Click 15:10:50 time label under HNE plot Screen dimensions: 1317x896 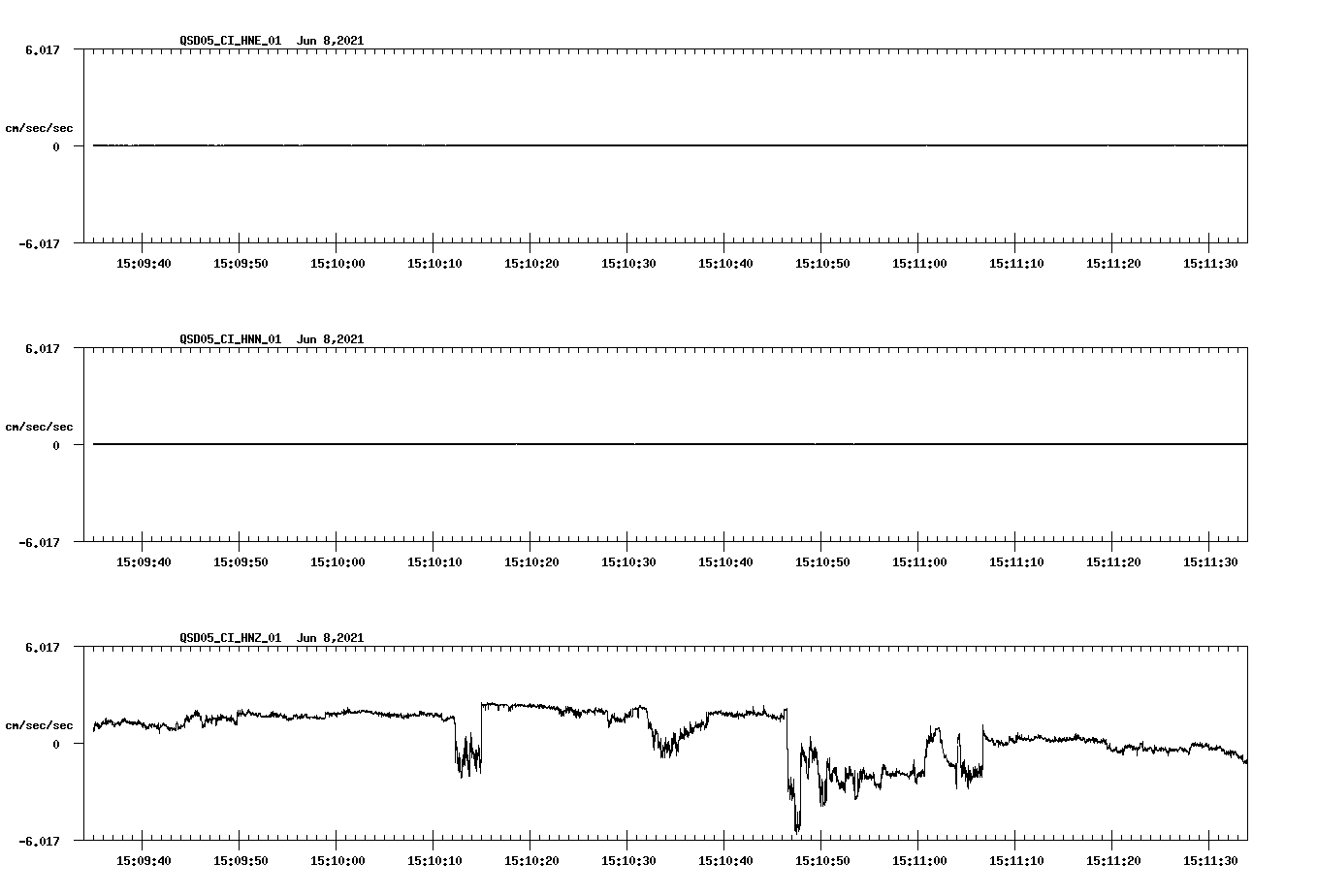(822, 264)
